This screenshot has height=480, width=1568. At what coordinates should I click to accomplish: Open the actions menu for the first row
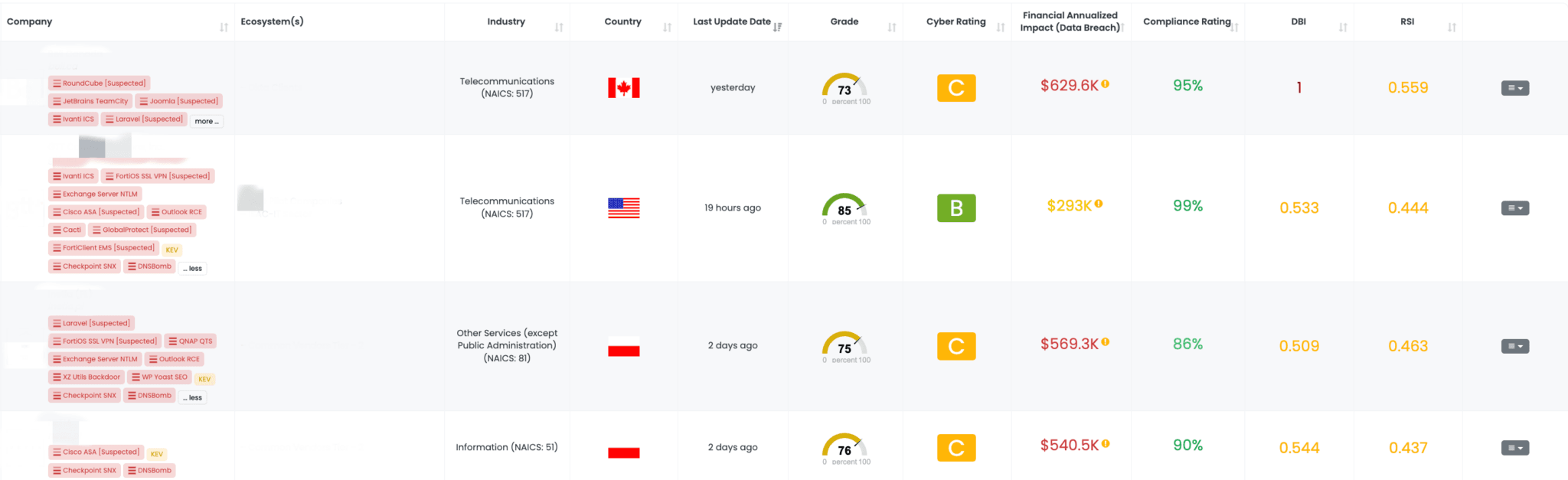(x=1515, y=88)
